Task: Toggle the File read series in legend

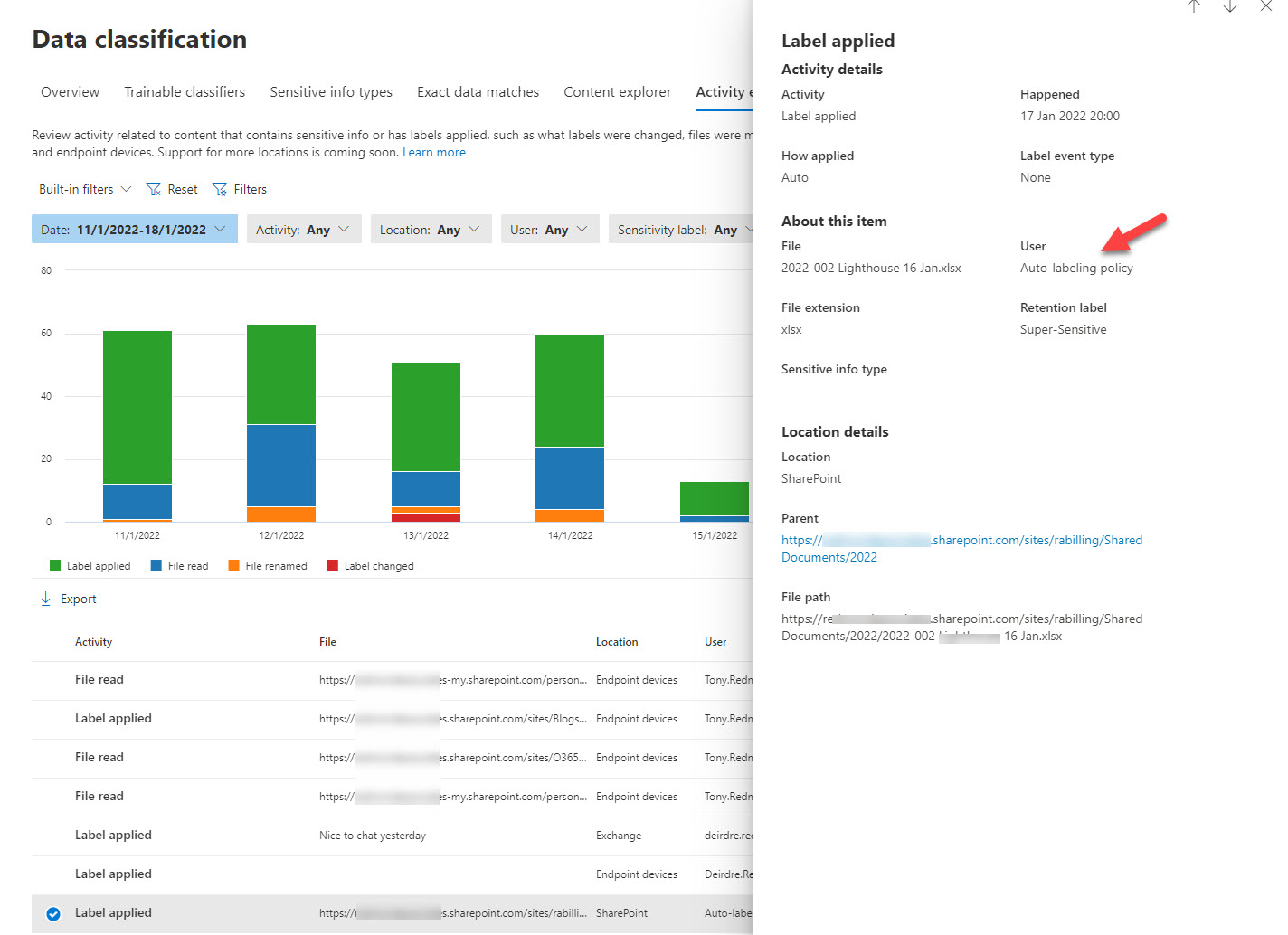Action: click(x=180, y=564)
